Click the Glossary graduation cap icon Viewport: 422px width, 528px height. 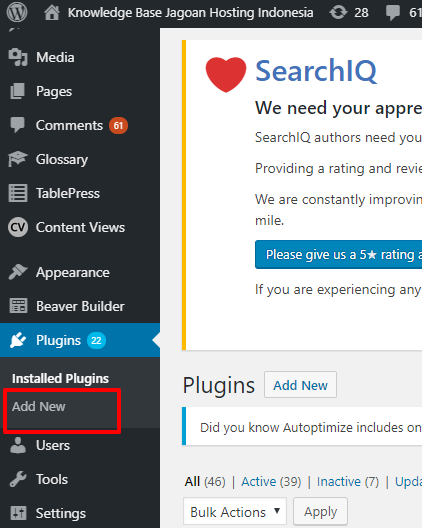click(18, 159)
